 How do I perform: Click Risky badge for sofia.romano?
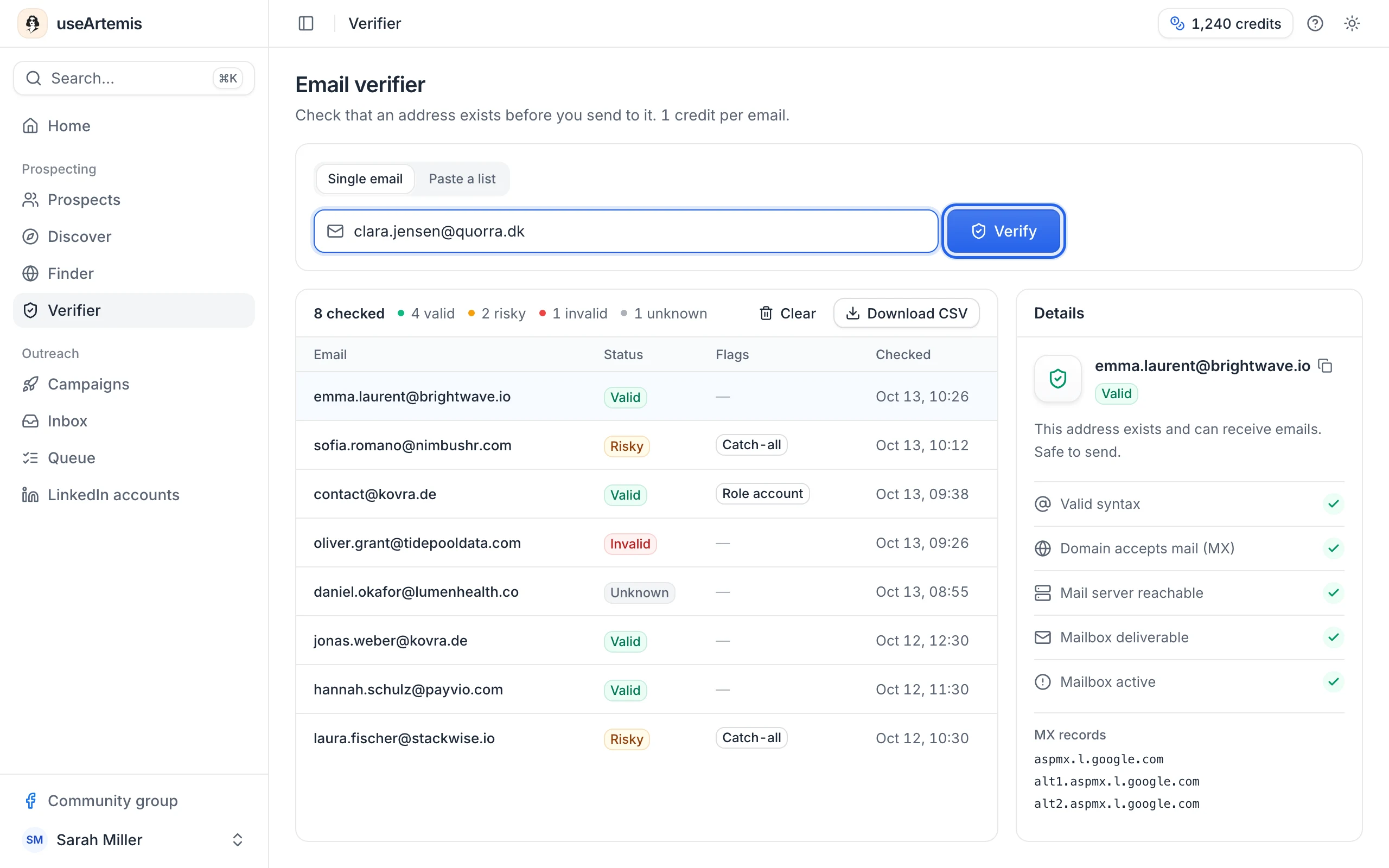point(626,446)
